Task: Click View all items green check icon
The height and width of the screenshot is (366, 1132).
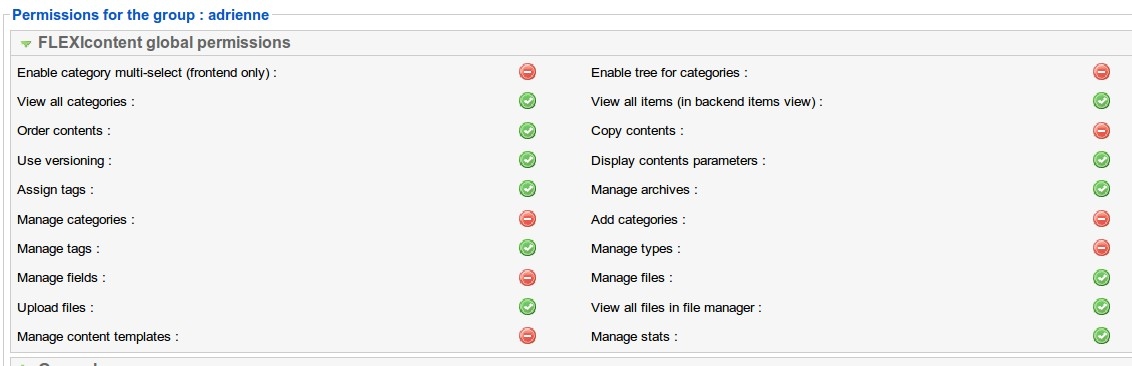Action: [1101, 101]
